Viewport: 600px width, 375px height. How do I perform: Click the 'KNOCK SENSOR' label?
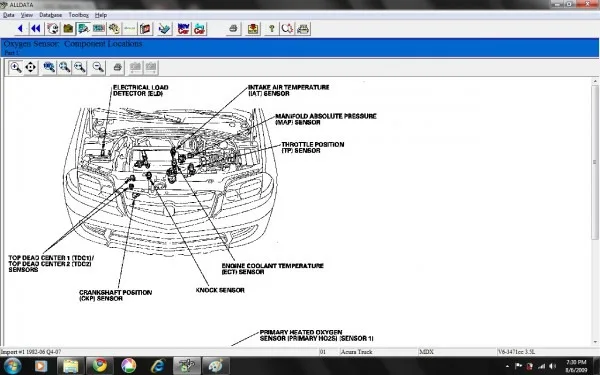pos(220,290)
